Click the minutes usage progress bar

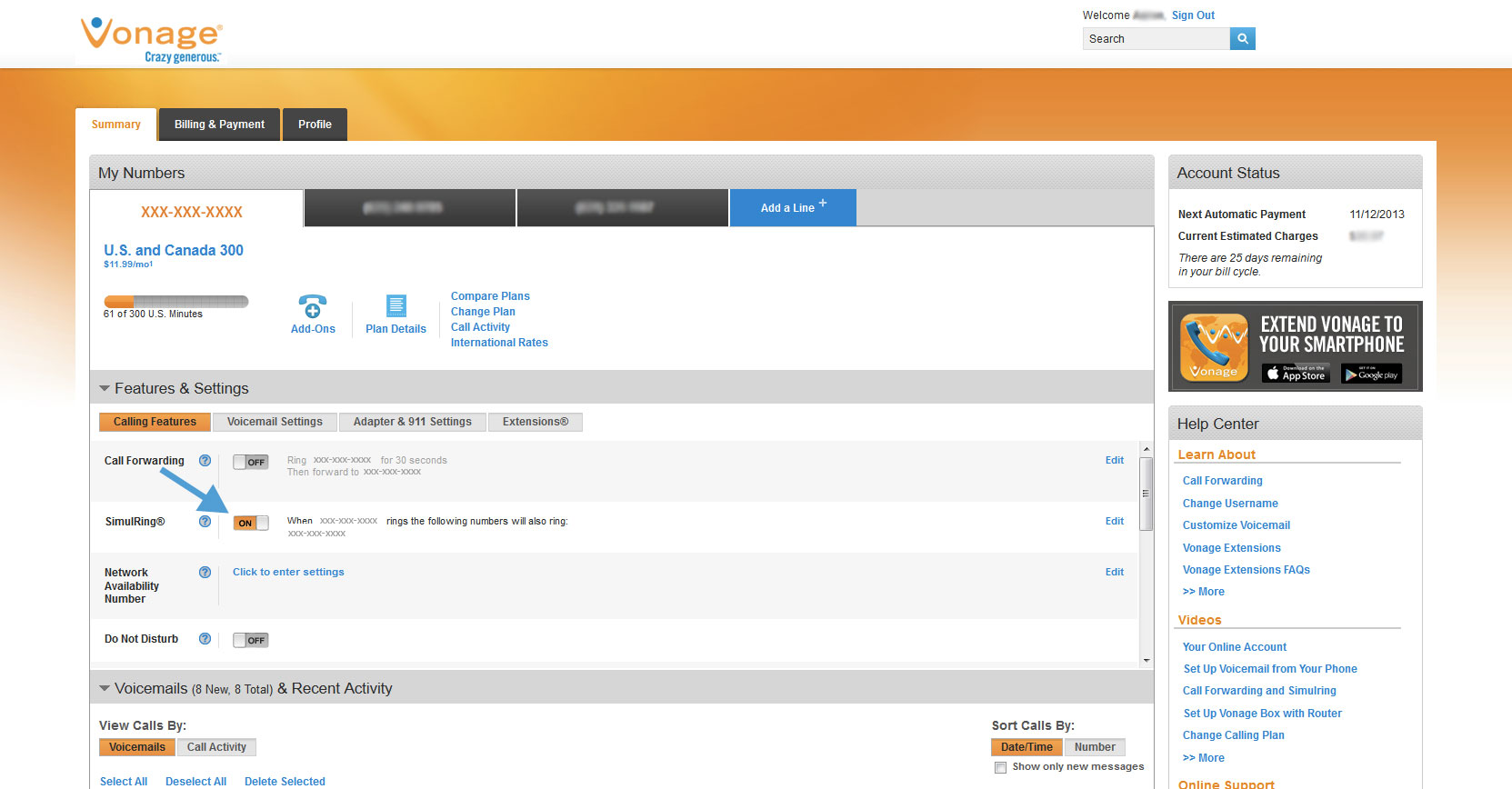click(x=176, y=302)
